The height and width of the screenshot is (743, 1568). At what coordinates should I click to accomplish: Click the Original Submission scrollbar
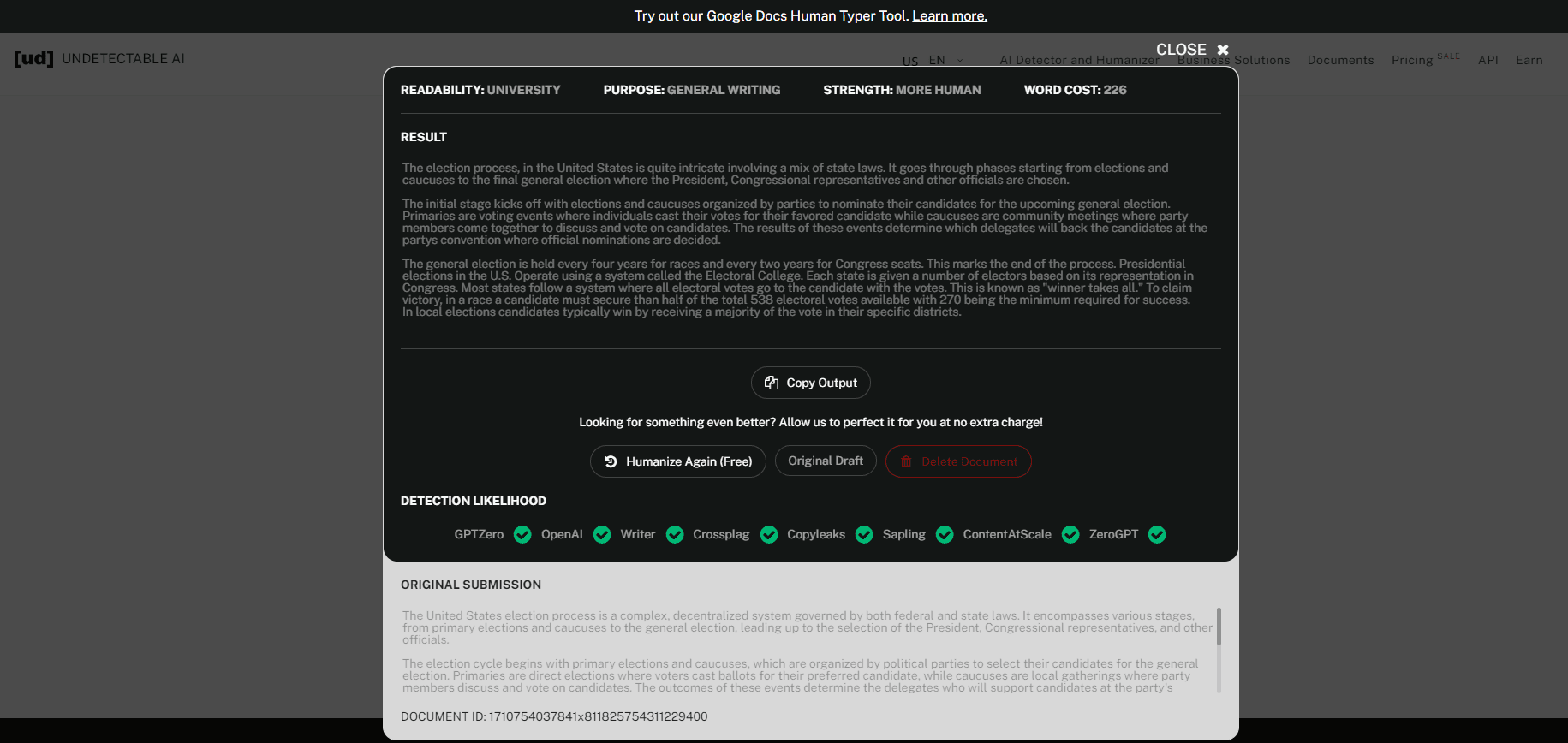pos(1219,627)
